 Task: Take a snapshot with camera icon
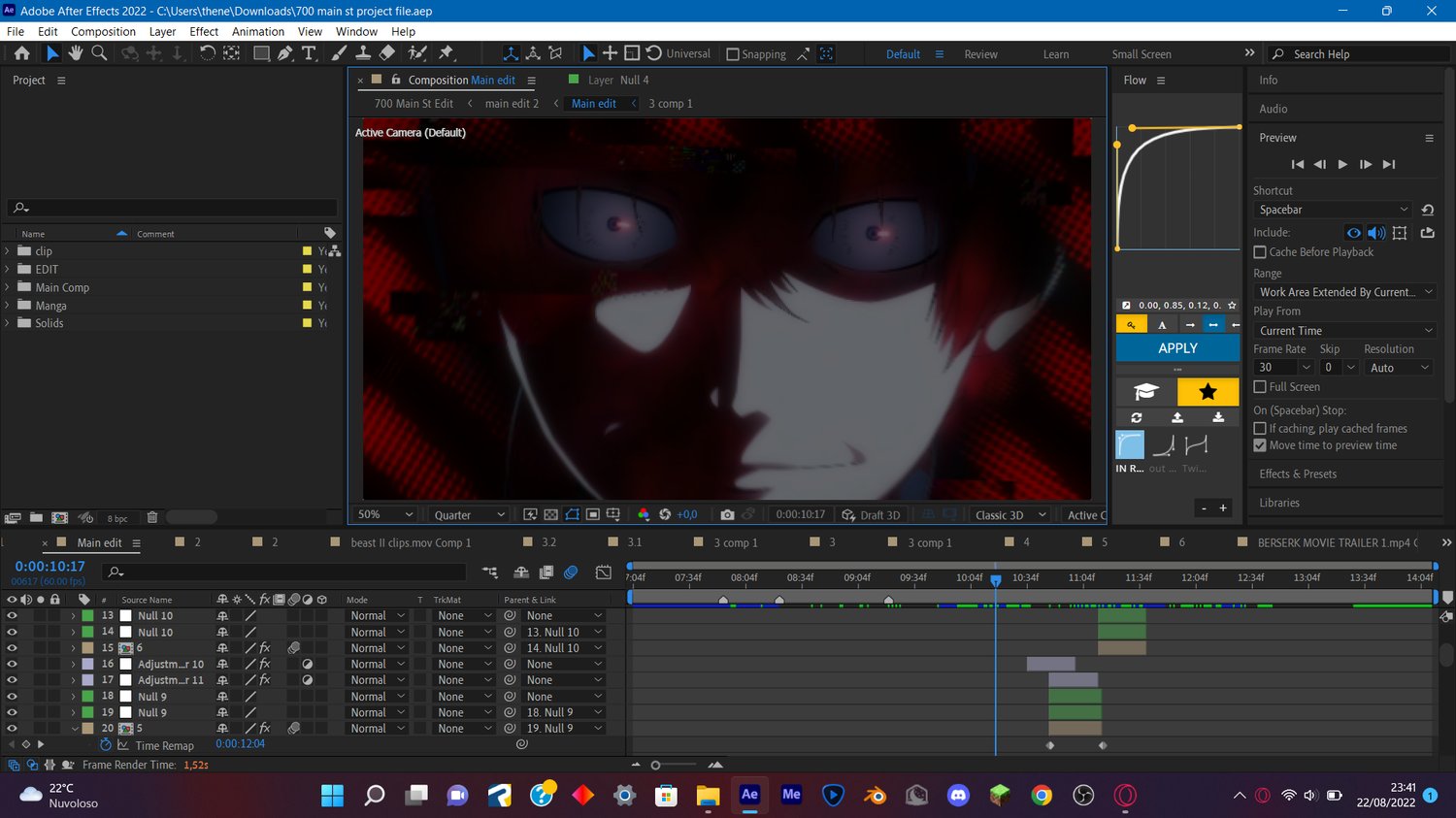click(727, 514)
